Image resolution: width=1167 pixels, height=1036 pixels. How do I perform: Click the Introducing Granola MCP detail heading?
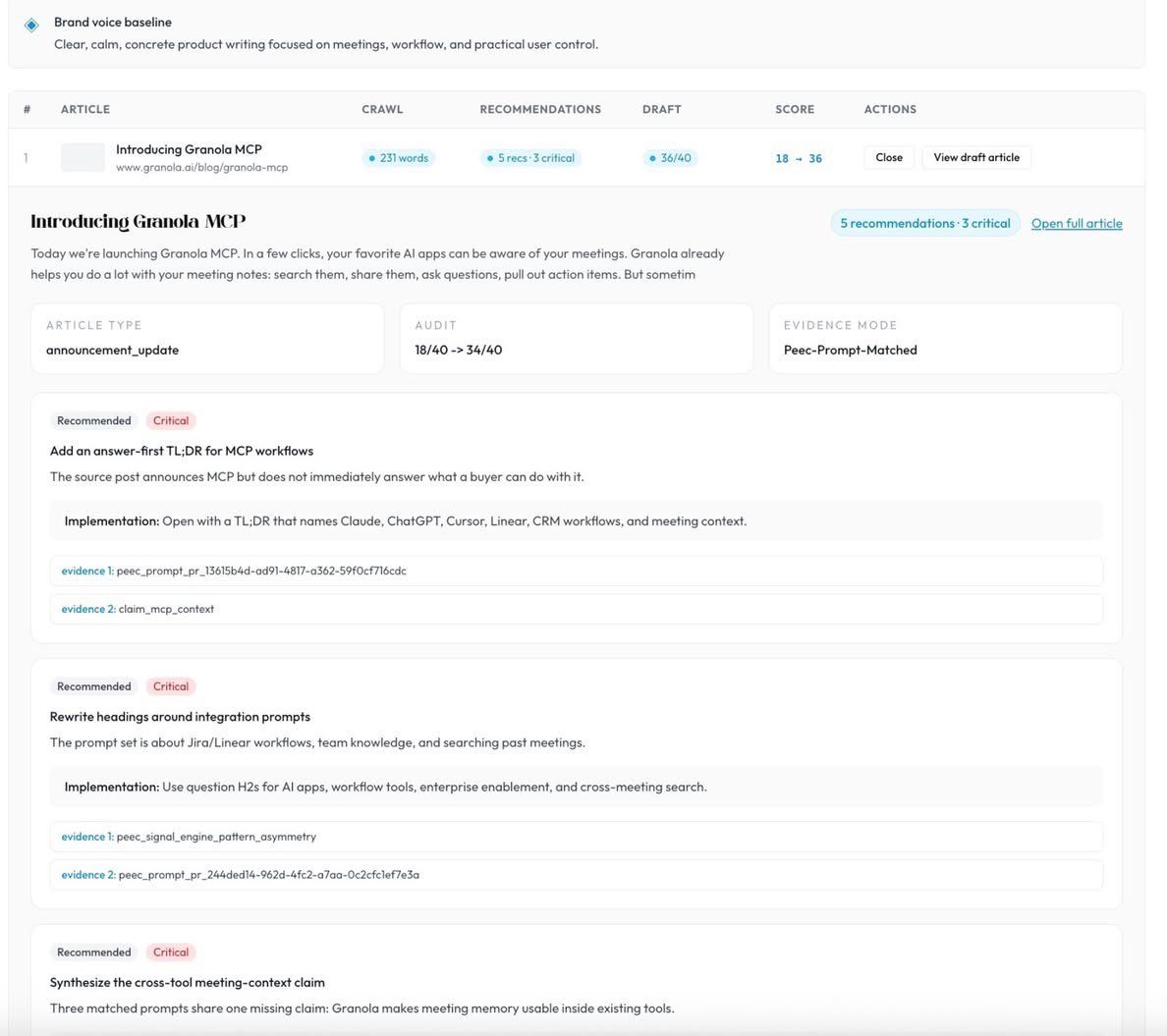tap(138, 222)
